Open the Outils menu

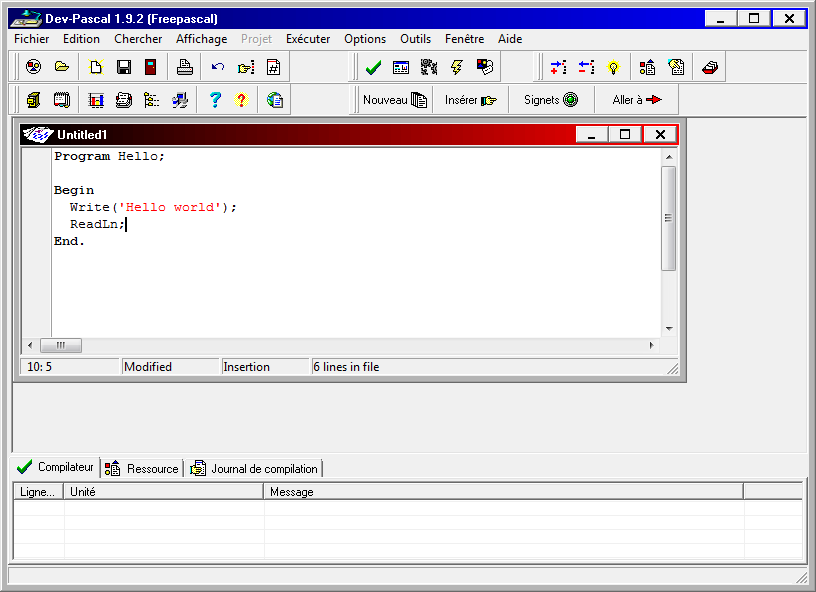point(415,39)
